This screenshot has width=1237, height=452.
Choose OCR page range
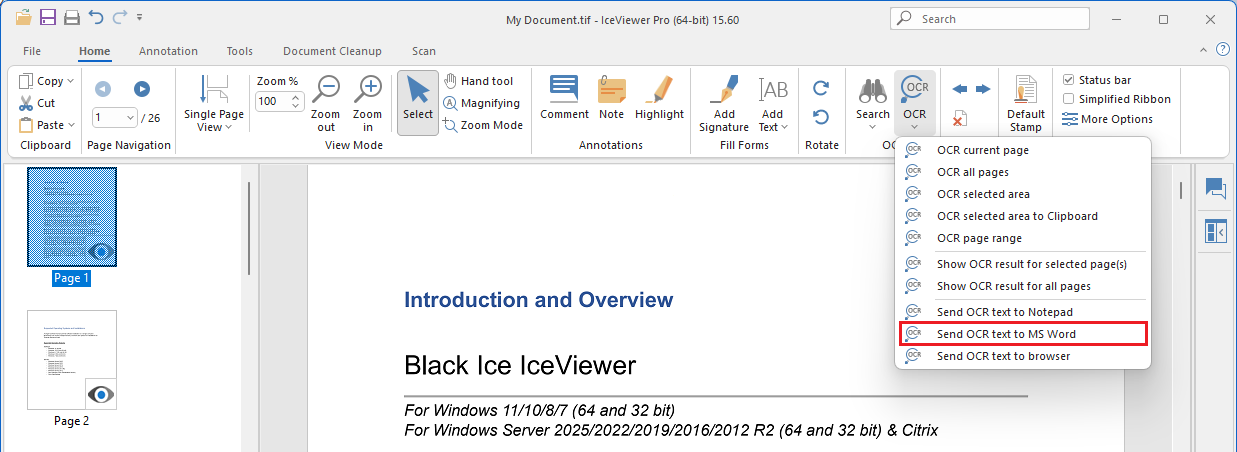click(x=1022, y=238)
